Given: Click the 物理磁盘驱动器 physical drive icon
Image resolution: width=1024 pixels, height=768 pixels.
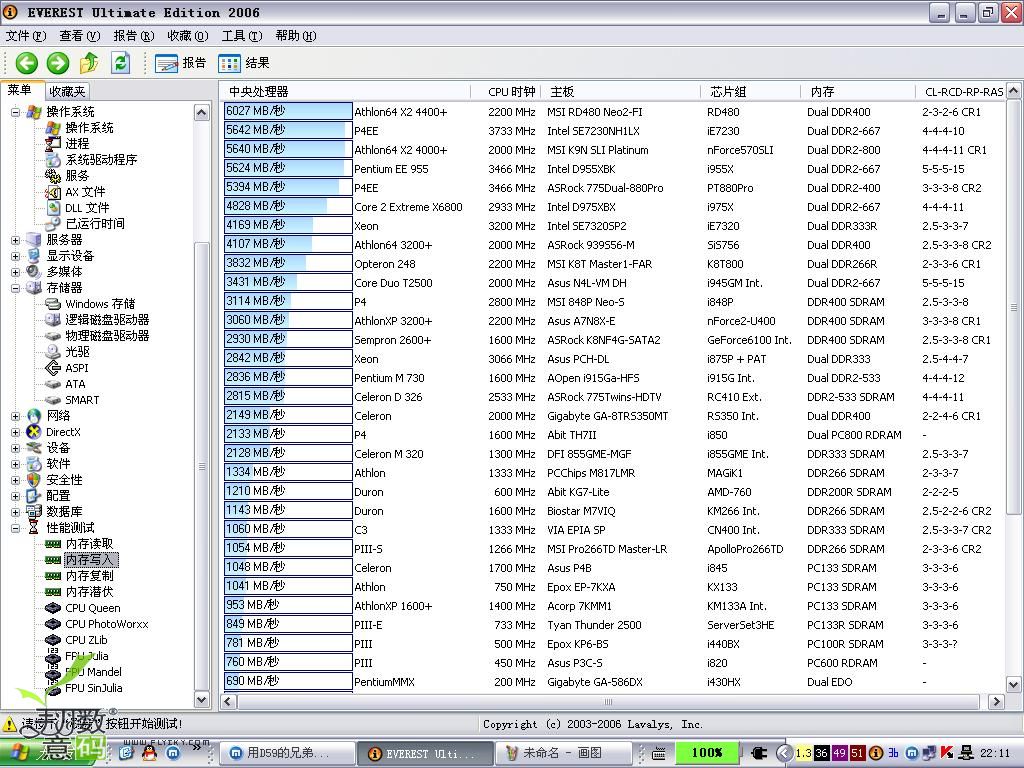Looking at the screenshot, I should coord(53,336).
